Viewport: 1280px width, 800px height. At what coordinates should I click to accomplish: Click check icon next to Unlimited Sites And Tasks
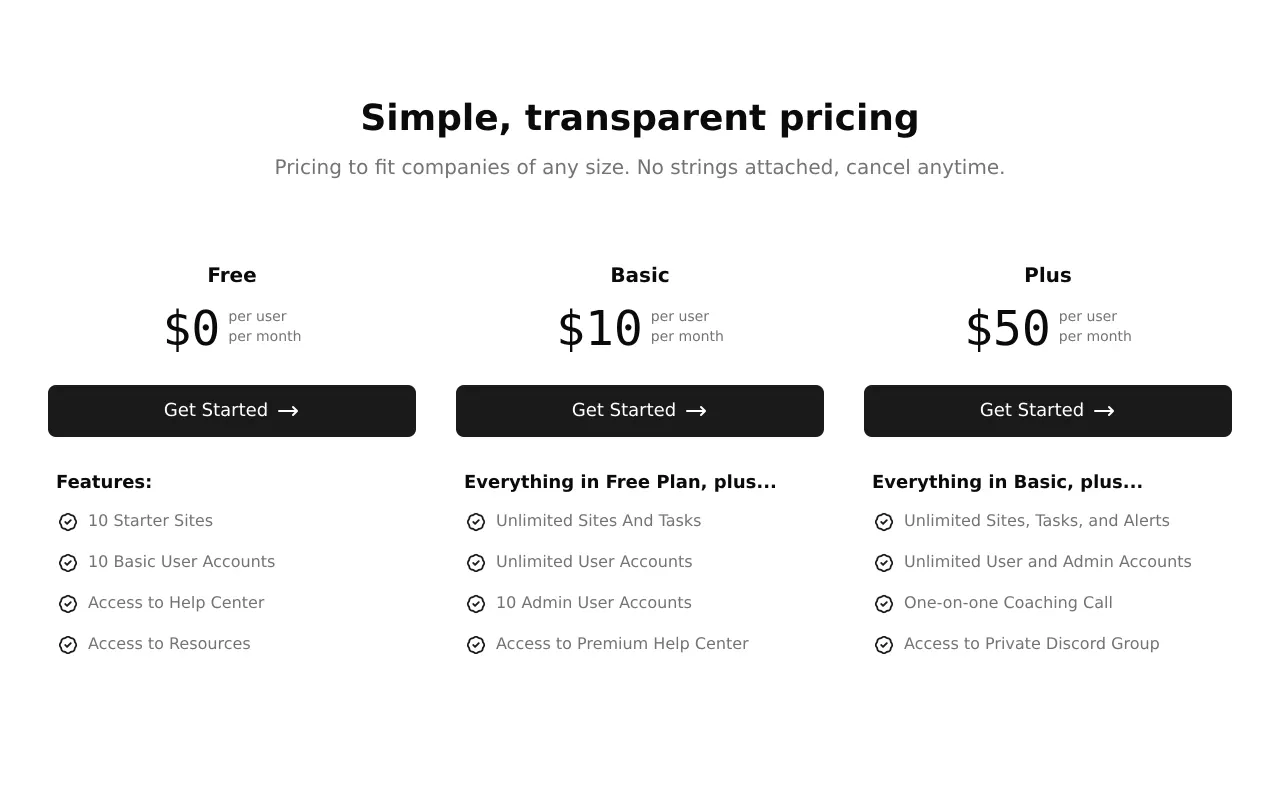point(476,522)
